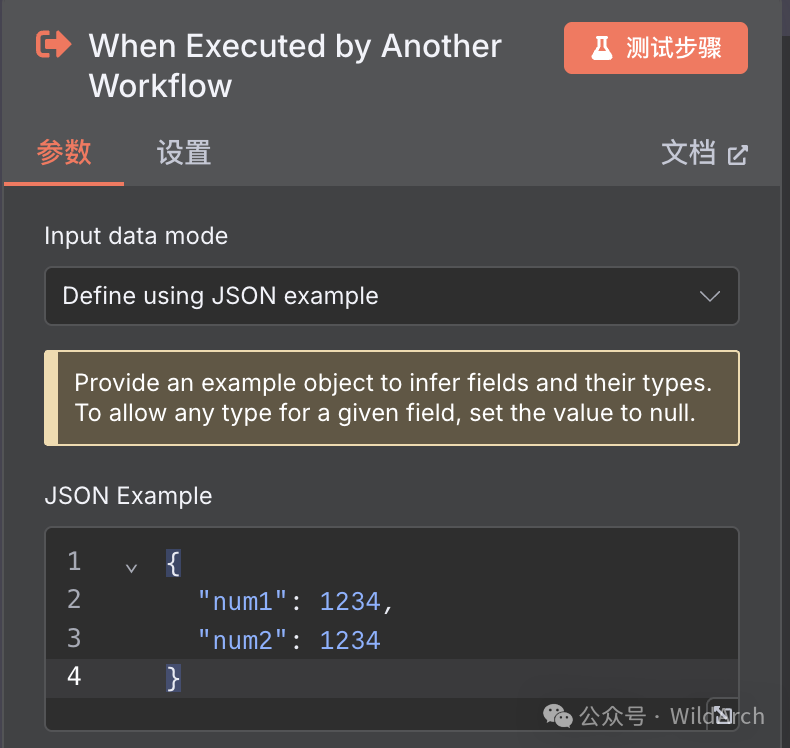This screenshot has width=790, height=748.
Task: Collapse the JSON object fold arrow
Action: tap(131, 567)
